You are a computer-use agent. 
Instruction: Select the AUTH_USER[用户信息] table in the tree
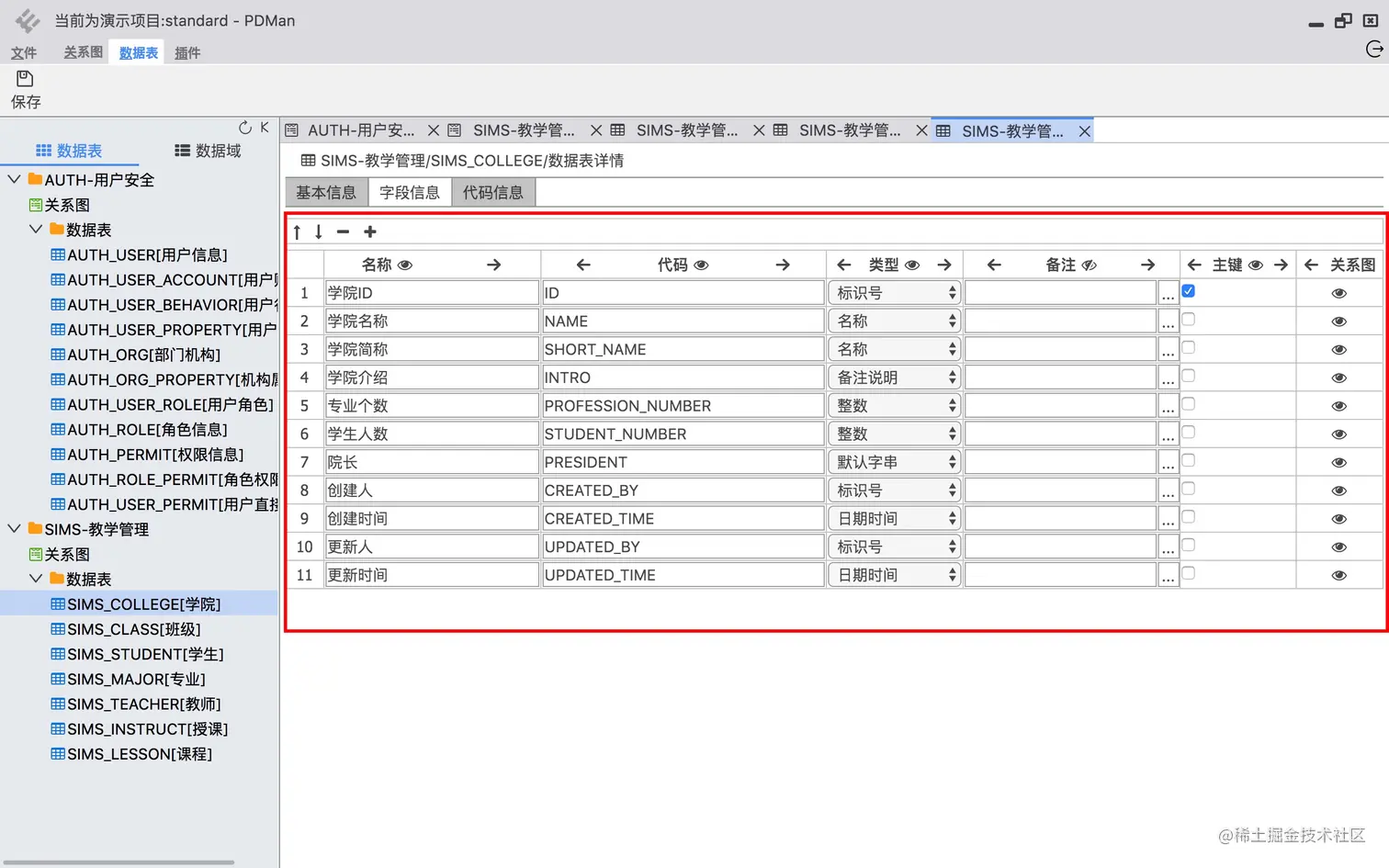139,255
